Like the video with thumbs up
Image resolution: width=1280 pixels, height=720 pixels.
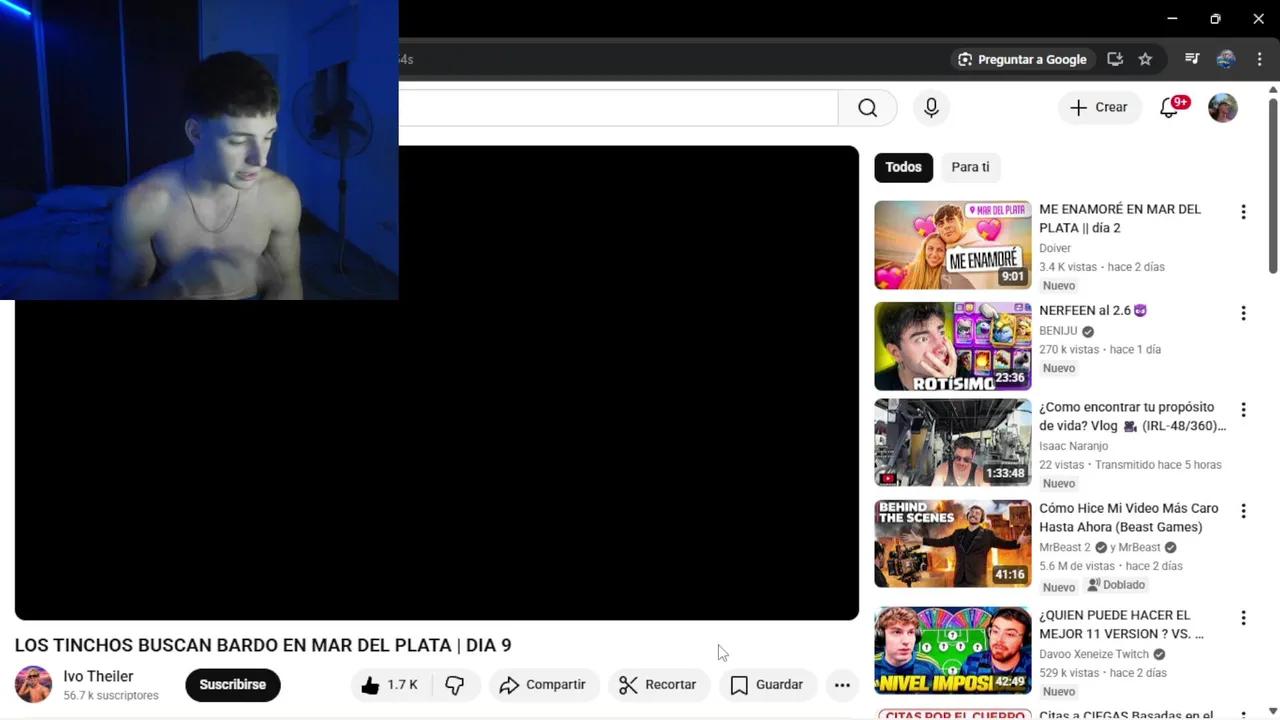[370, 684]
